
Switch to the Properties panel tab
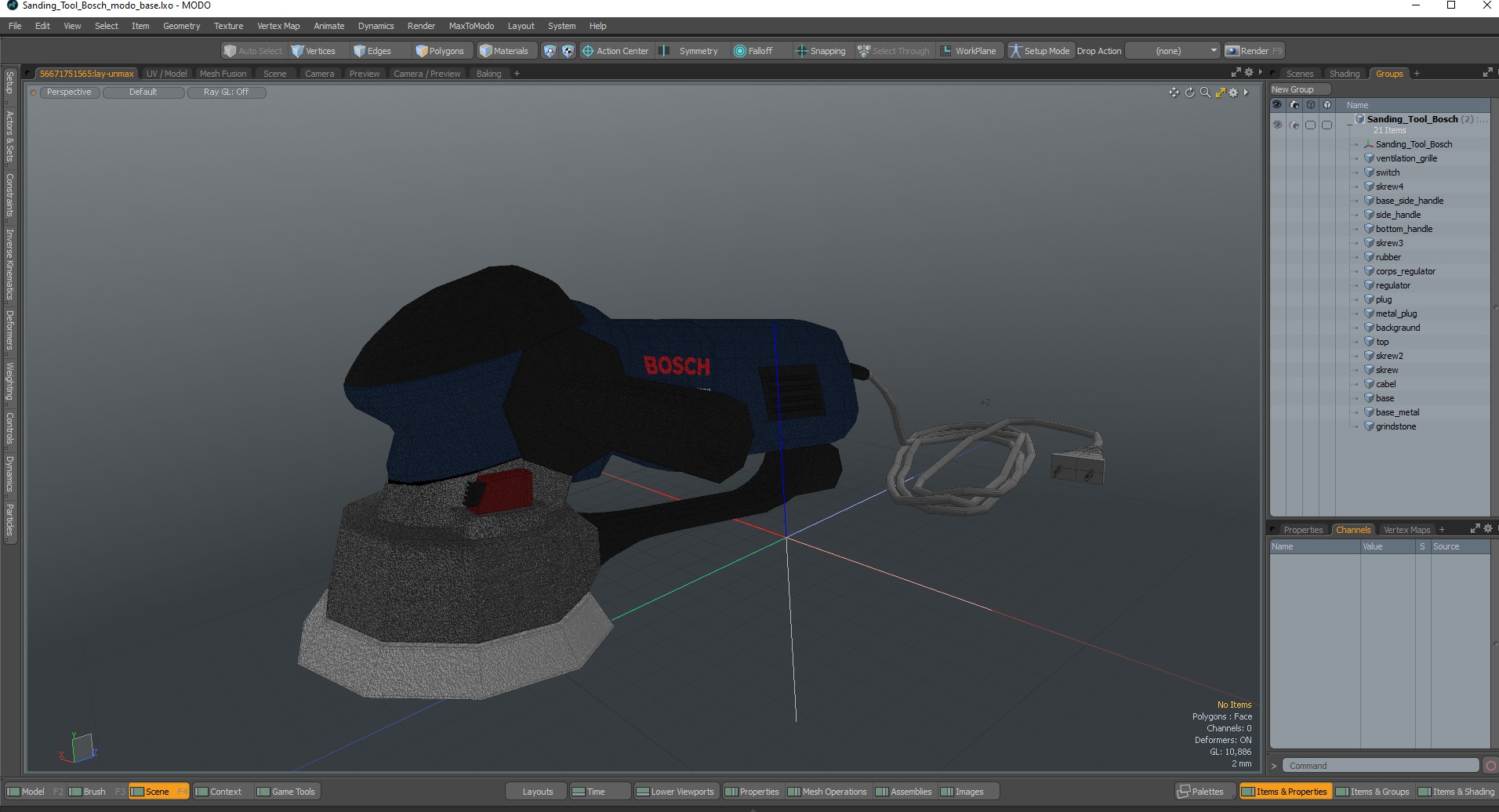[1302, 530]
